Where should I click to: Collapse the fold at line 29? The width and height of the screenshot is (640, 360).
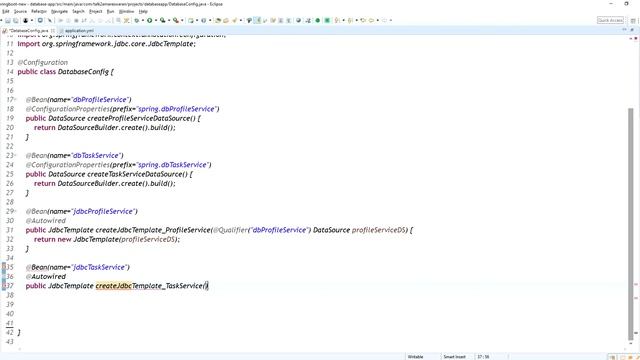click(15, 211)
